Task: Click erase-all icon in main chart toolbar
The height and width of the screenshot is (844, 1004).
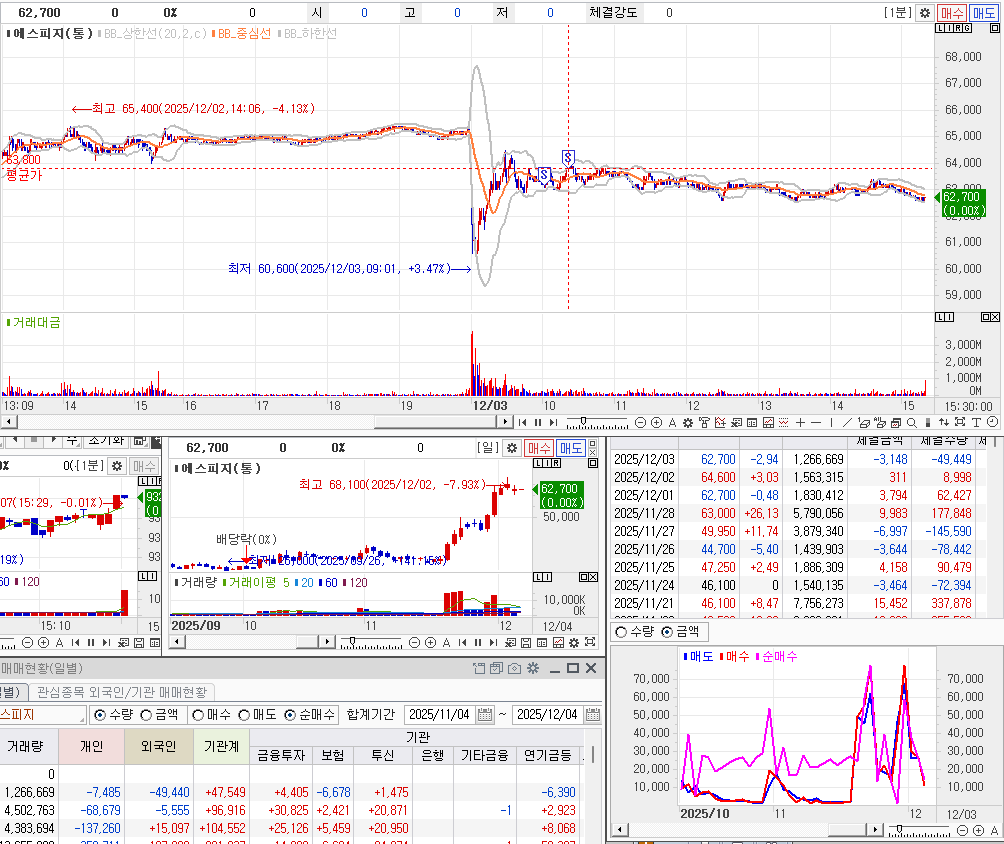Action: pos(879,423)
